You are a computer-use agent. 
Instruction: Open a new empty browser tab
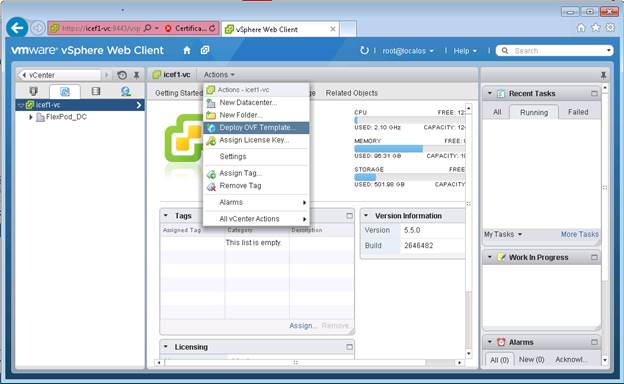click(348, 29)
